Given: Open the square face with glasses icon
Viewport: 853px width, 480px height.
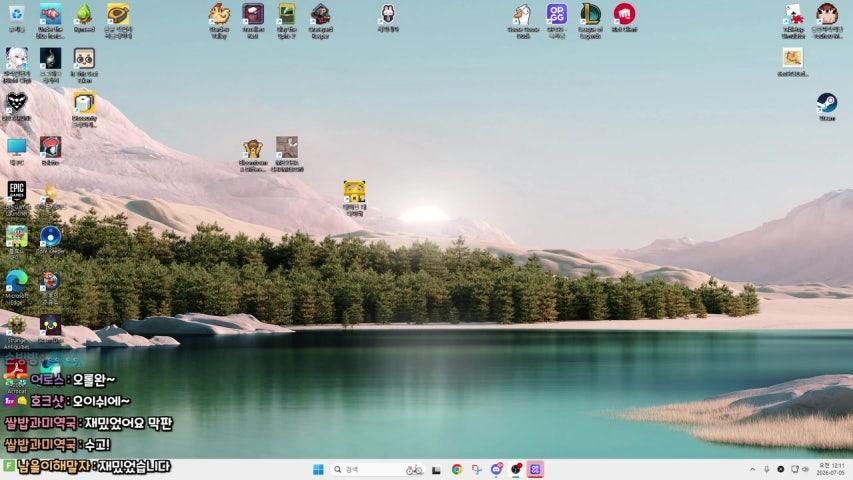Looking at the screenshot, I should coord(84,59).
